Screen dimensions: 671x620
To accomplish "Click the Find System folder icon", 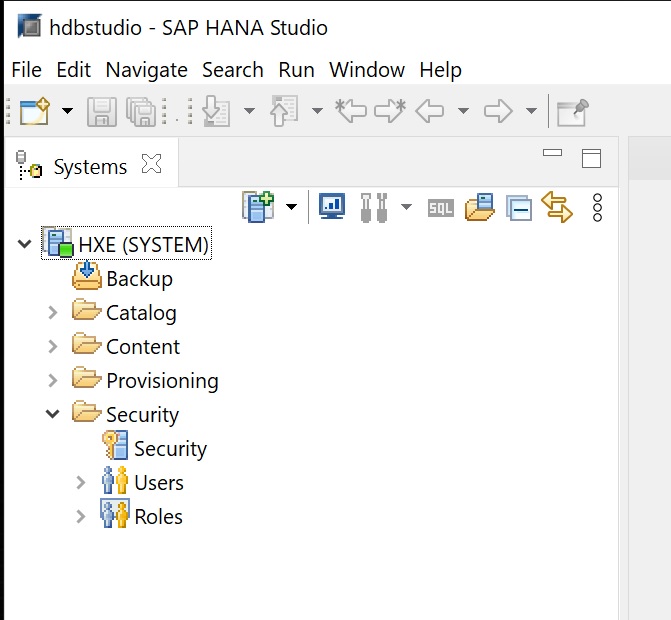I will point(480,207).
